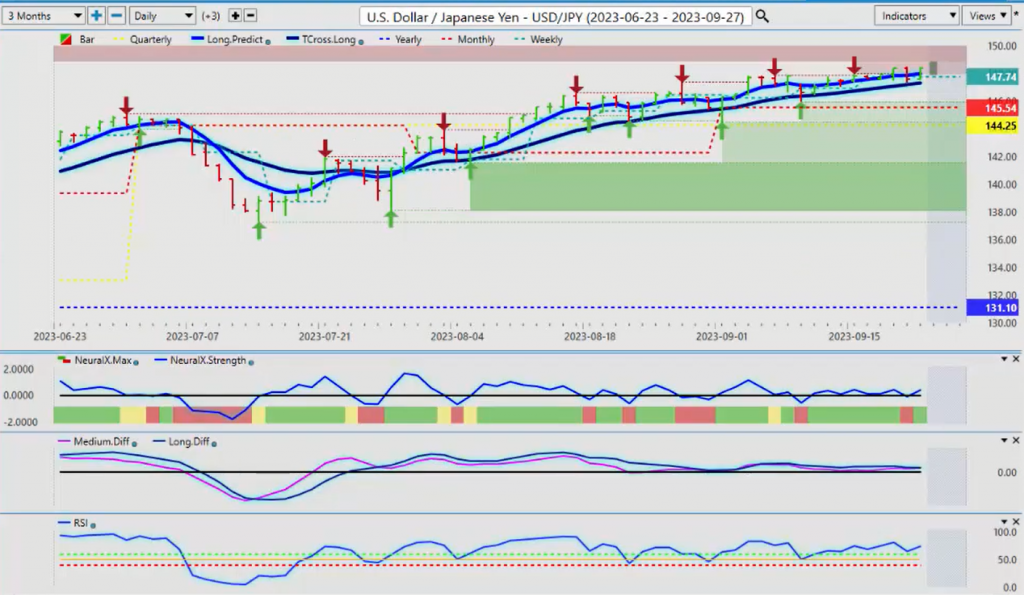Click the settings dot next to NeuralX.Max
The width and height of the screenshot is (1024, 595).
[x=136, y=362]
